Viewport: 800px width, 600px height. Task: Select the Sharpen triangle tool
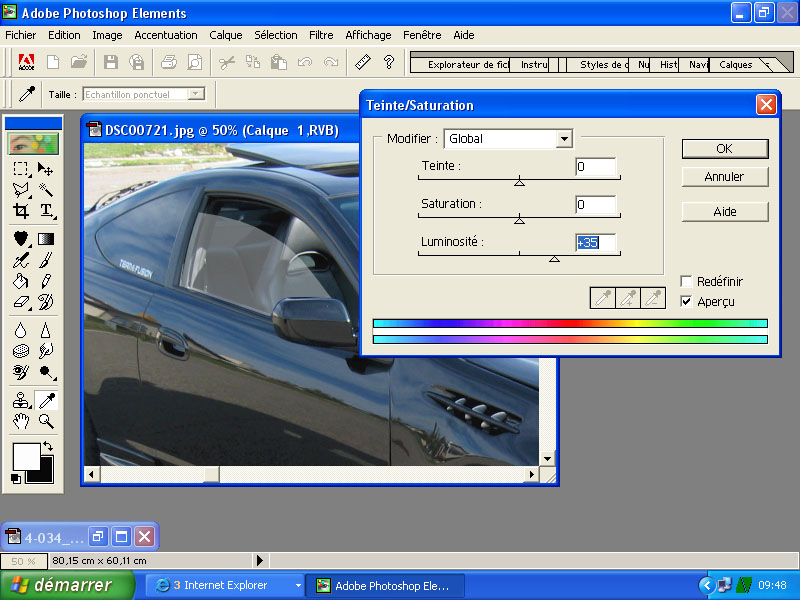coord(46,330)
